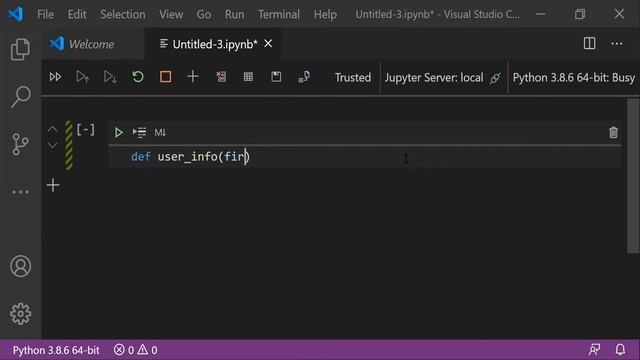The width and height of the screenshot is (640, 360).
Task: Restart the Jupyter kernel
Action: 138,77
